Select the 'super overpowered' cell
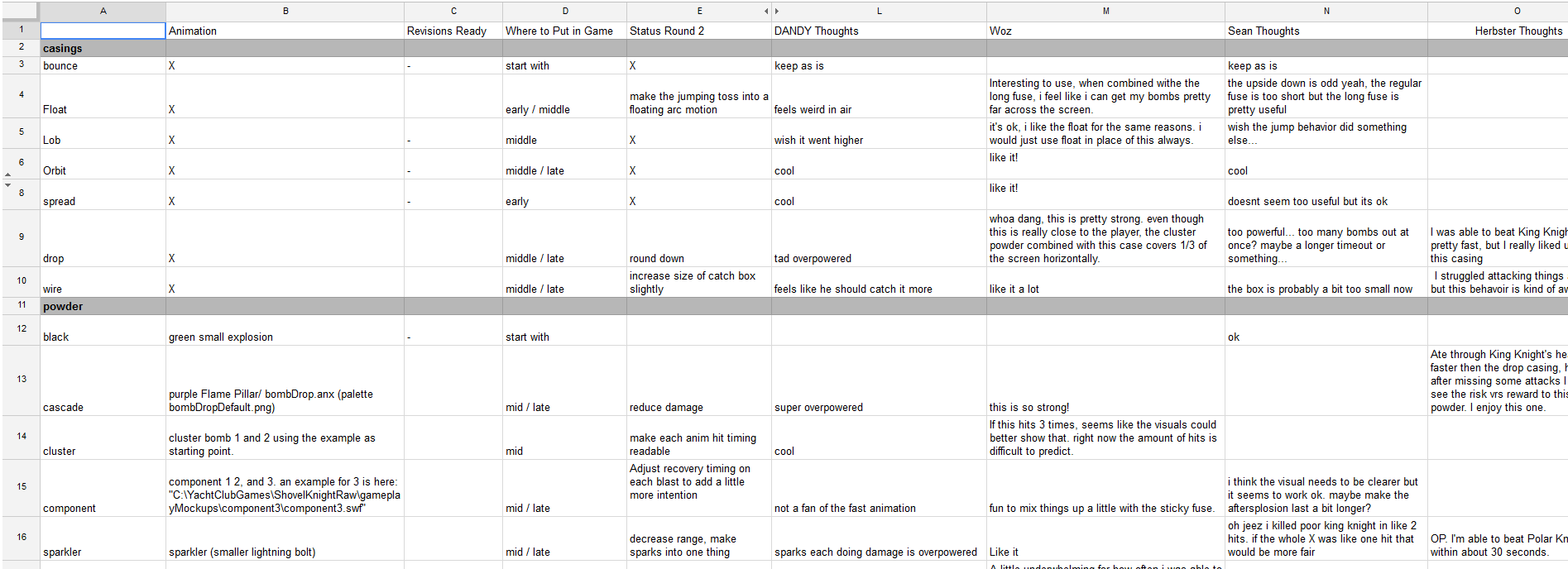The height and width of the screenshot is (569, 1568). [878, 407]
